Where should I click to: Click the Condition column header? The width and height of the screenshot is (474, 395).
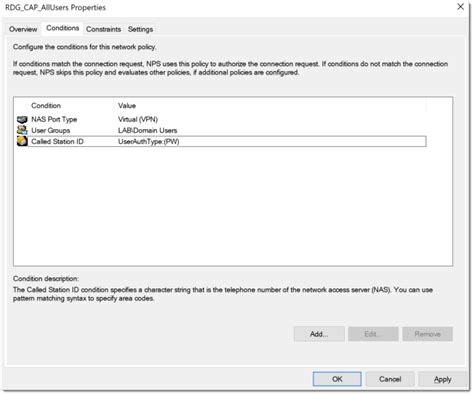pos(46,106)
